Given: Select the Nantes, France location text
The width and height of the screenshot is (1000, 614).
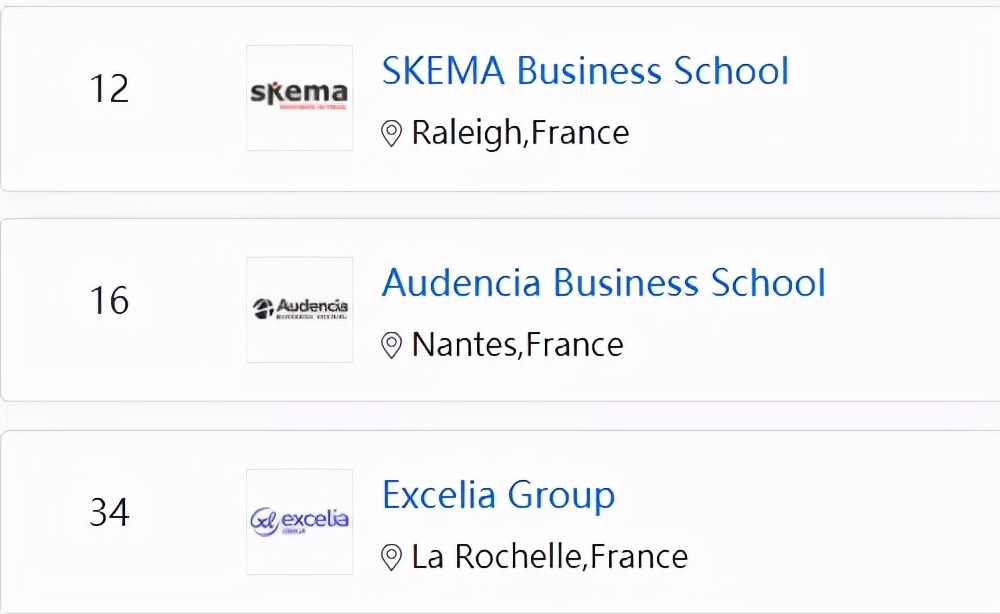Looking at the screenshot, I should tap(517, 345).
